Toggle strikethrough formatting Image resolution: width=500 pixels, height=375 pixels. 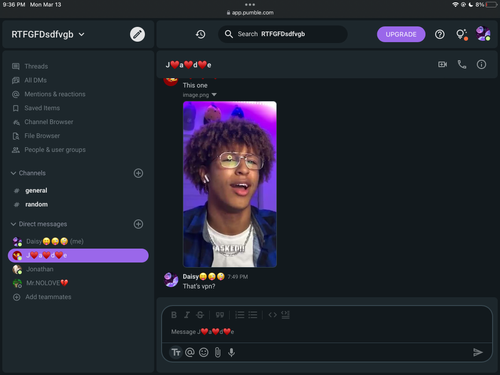click(x=200, y=315)
